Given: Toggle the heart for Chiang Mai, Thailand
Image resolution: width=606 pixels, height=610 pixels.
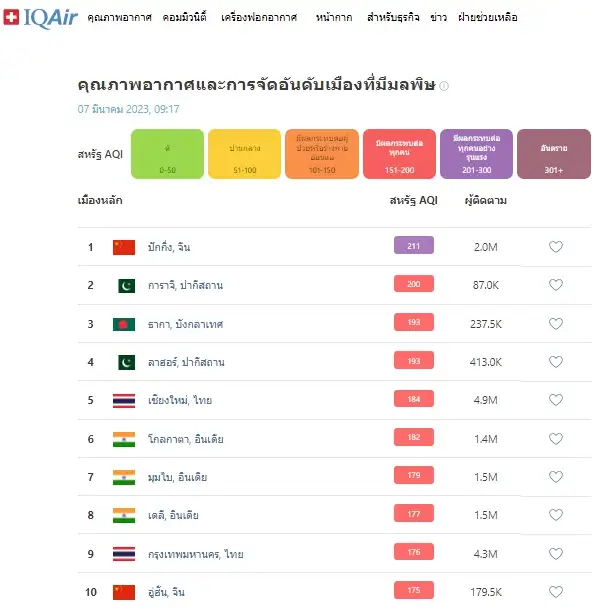Looking at the screenshot, I should click(556, 400).
